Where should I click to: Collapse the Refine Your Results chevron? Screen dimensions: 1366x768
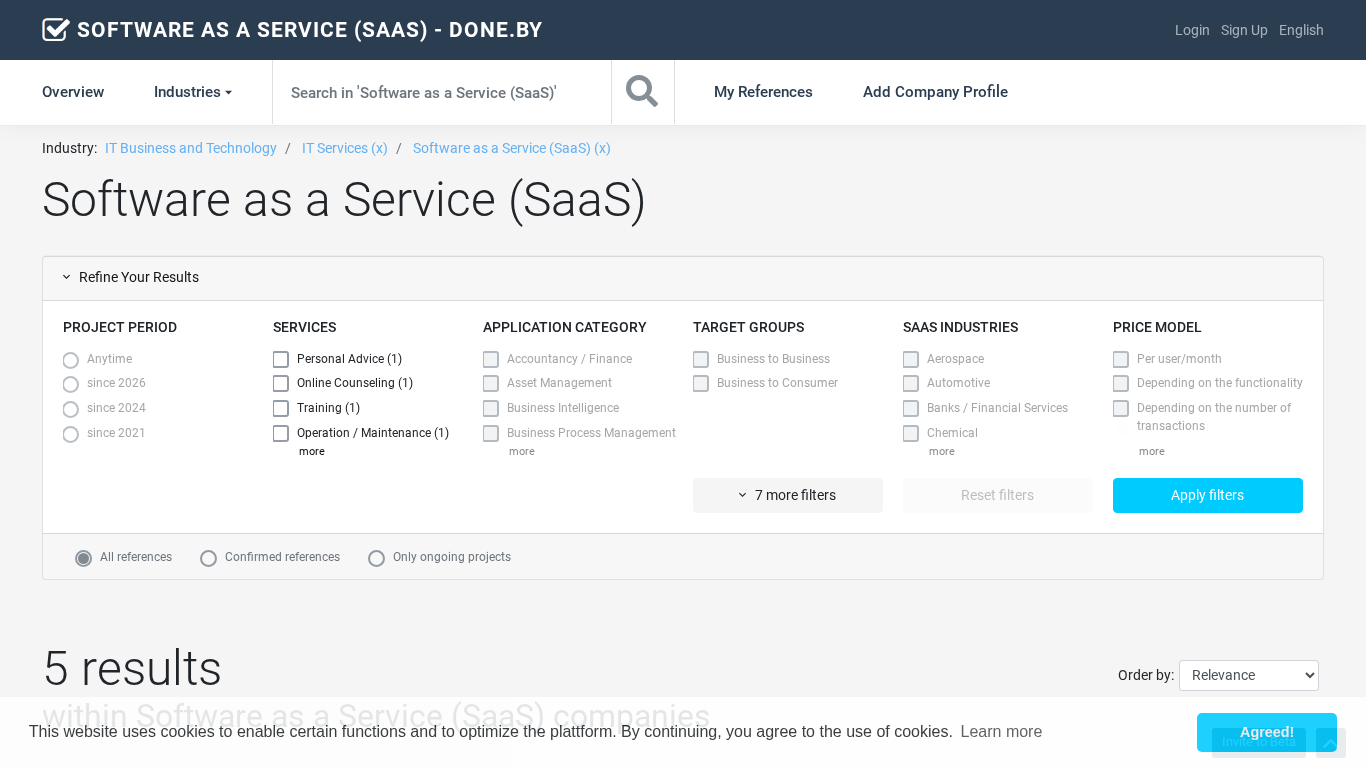pyautogui.click(x=67, y=278)
